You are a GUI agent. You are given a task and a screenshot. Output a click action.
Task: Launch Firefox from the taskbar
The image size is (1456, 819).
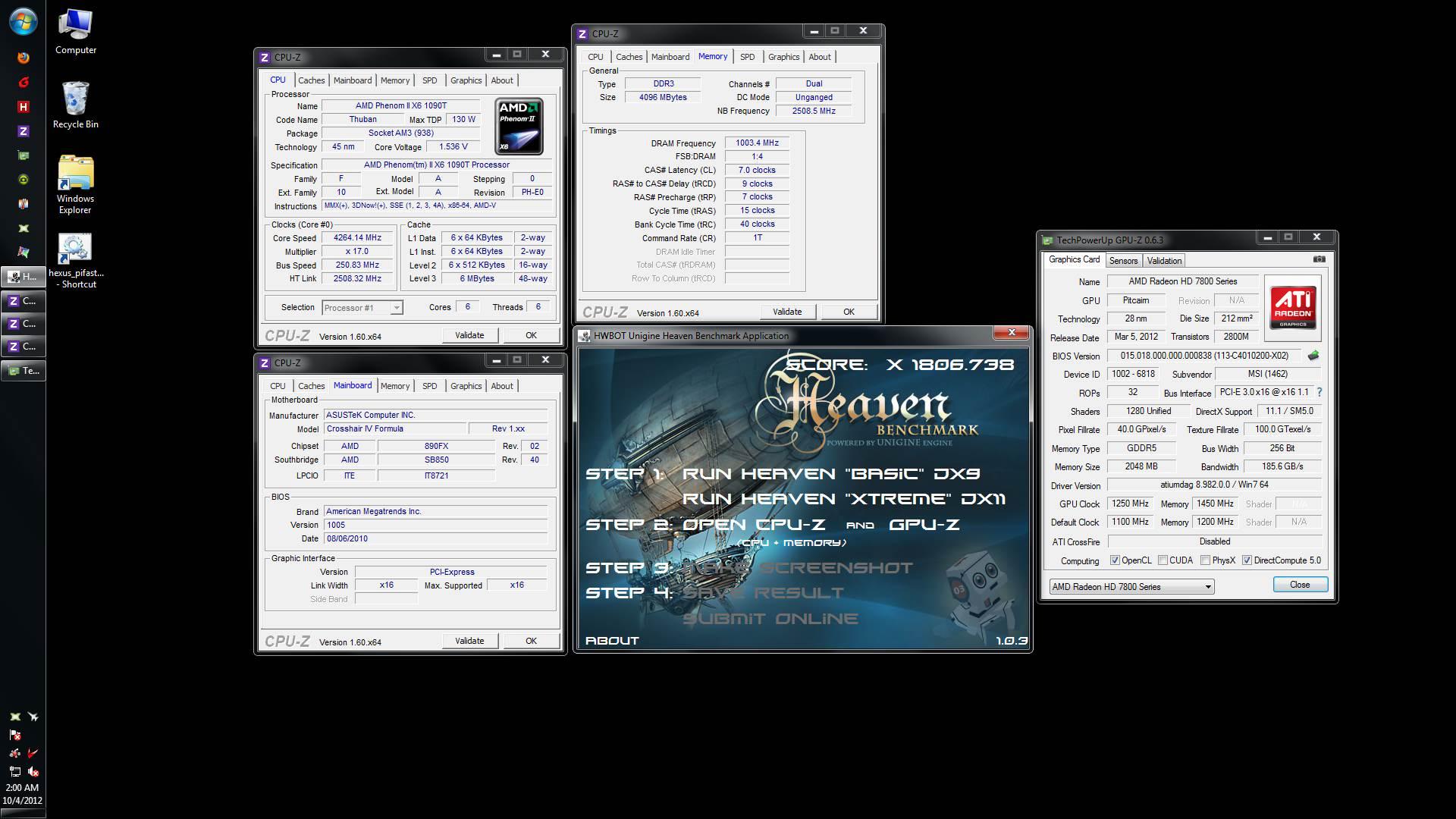click(23, 58)
